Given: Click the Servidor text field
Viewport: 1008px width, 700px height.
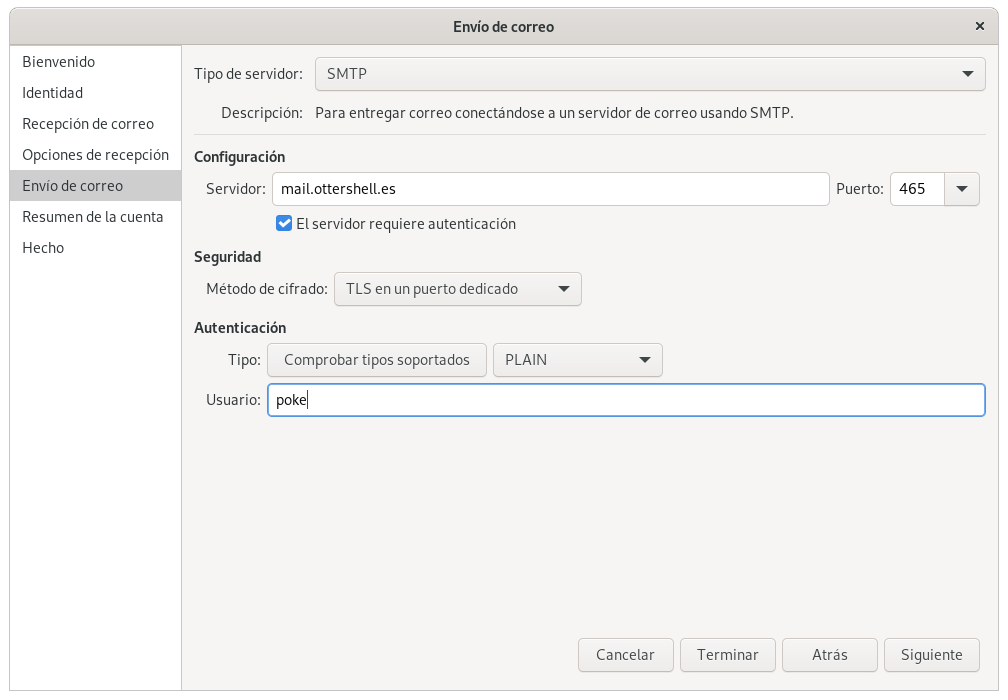Looking at the screenshot, I should coord(550,189).
